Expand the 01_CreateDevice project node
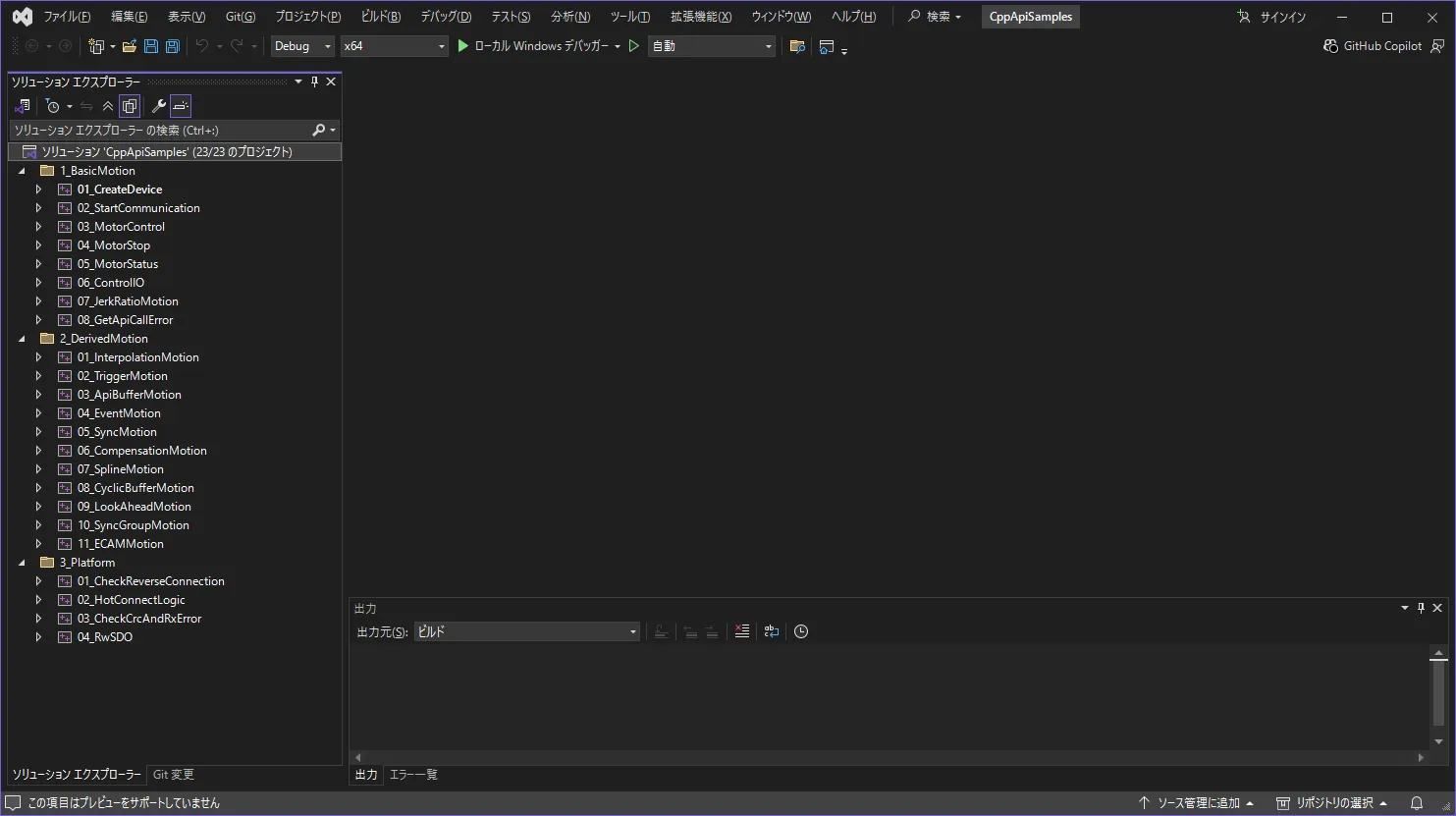Image resolution: width=1456 pixels, height=816 pixels. coord(37,189)
